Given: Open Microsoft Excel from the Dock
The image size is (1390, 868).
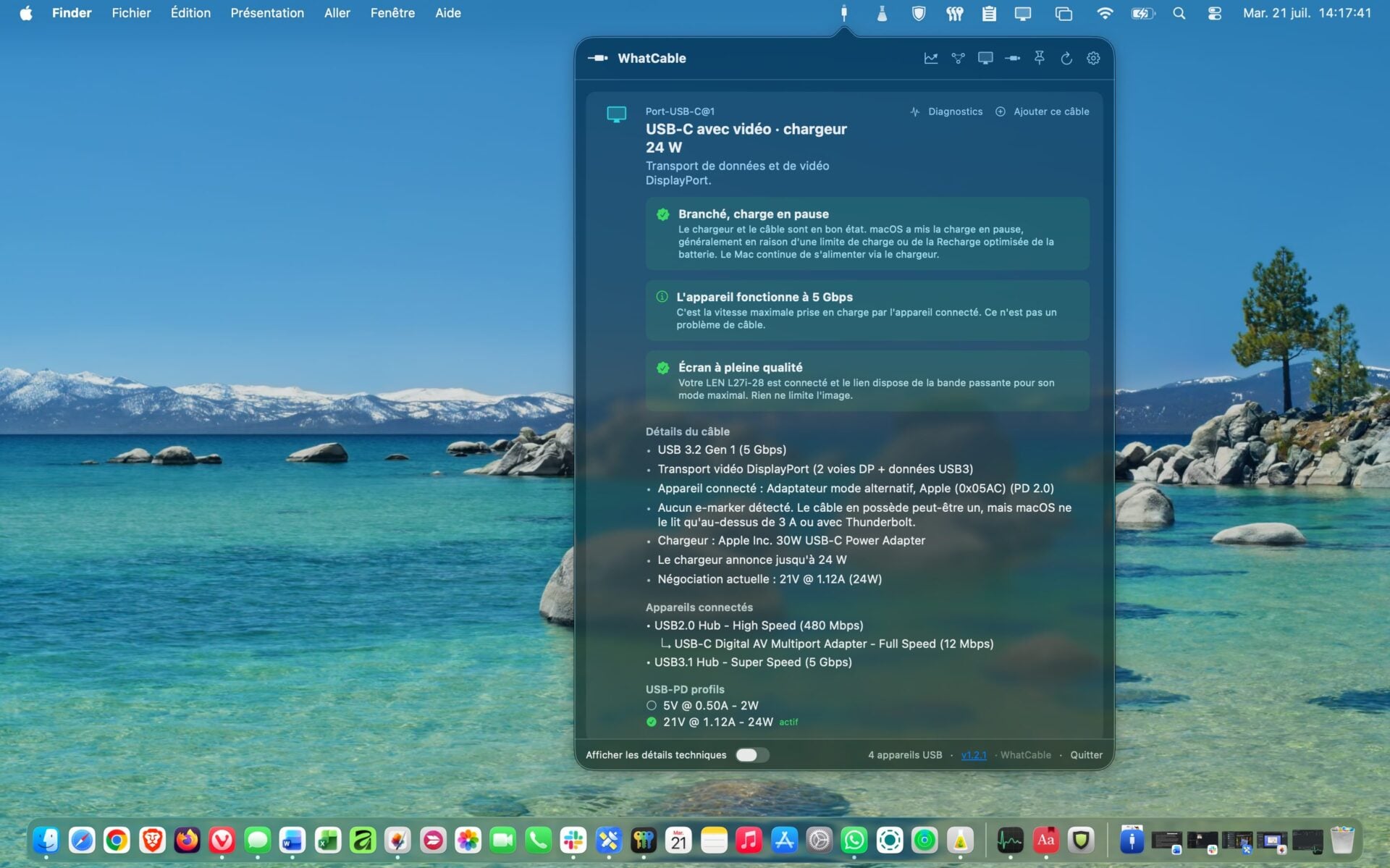Looking at the screenshot, I should [x=328, y=840].
